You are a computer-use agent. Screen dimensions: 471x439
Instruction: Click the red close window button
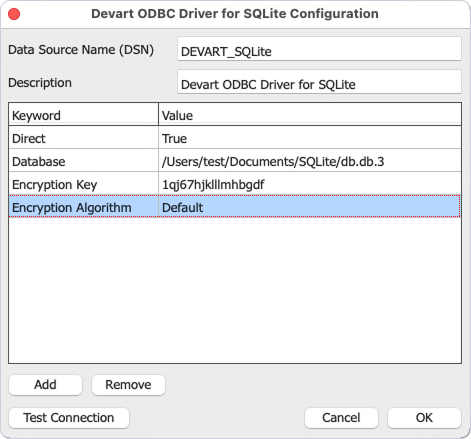(14, 14)
